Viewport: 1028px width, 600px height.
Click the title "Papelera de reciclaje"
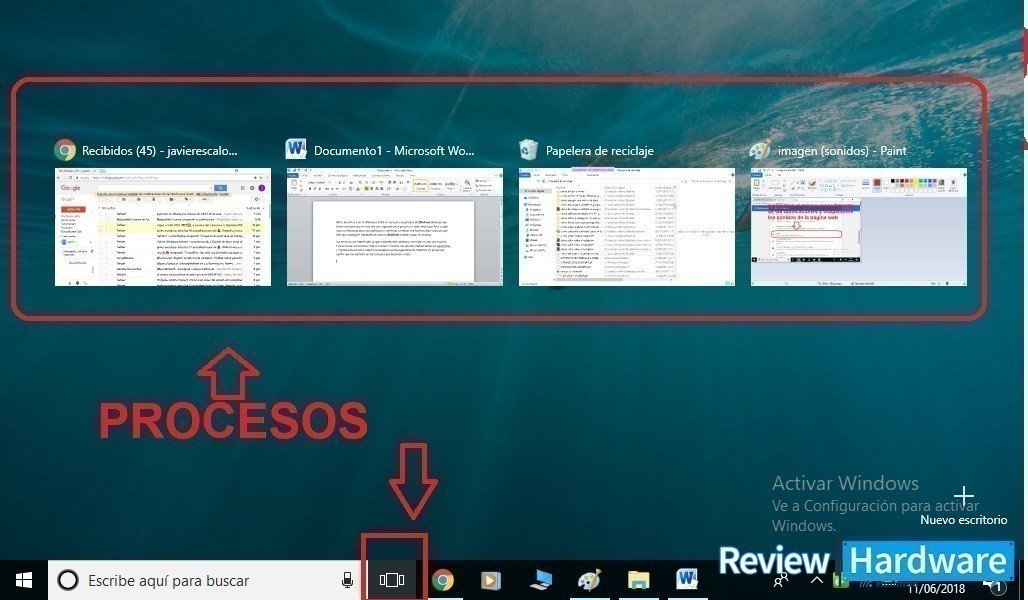(x=600, y=151)
